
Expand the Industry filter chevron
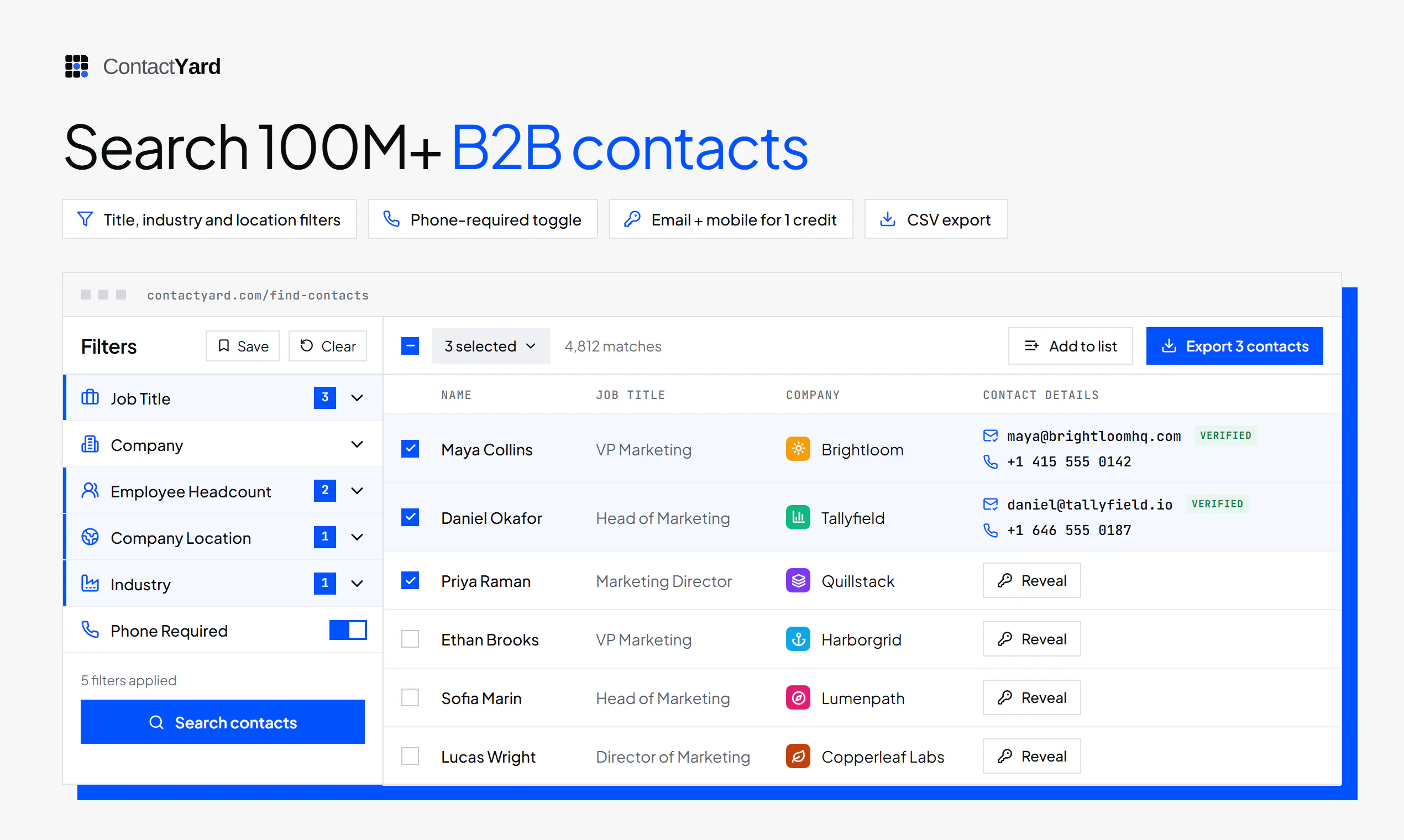[x=357, y=584]
